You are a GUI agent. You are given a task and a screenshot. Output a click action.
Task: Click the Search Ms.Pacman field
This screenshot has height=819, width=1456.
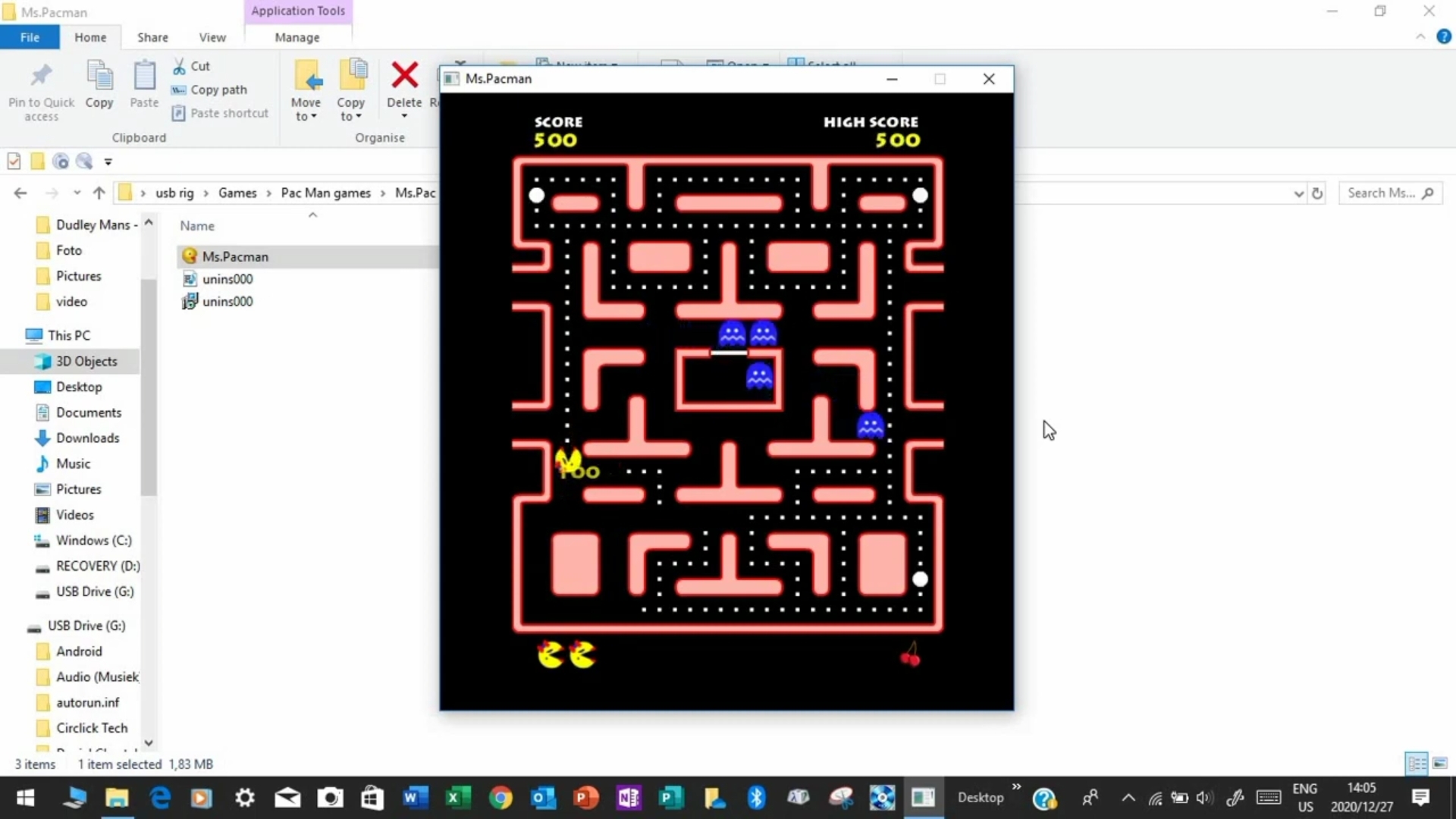coord(1390,193)
